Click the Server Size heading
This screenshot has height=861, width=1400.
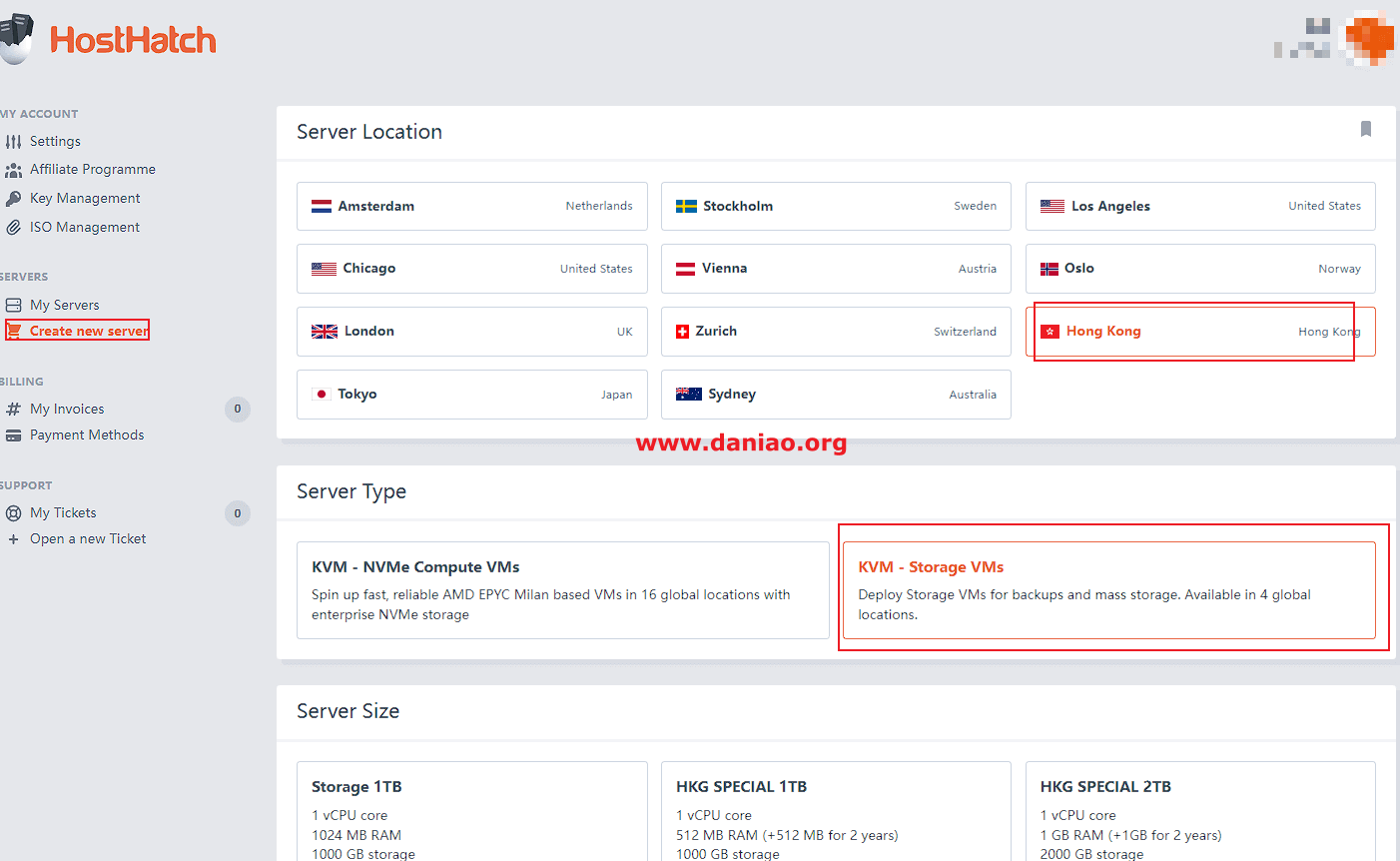click(349, 711)
